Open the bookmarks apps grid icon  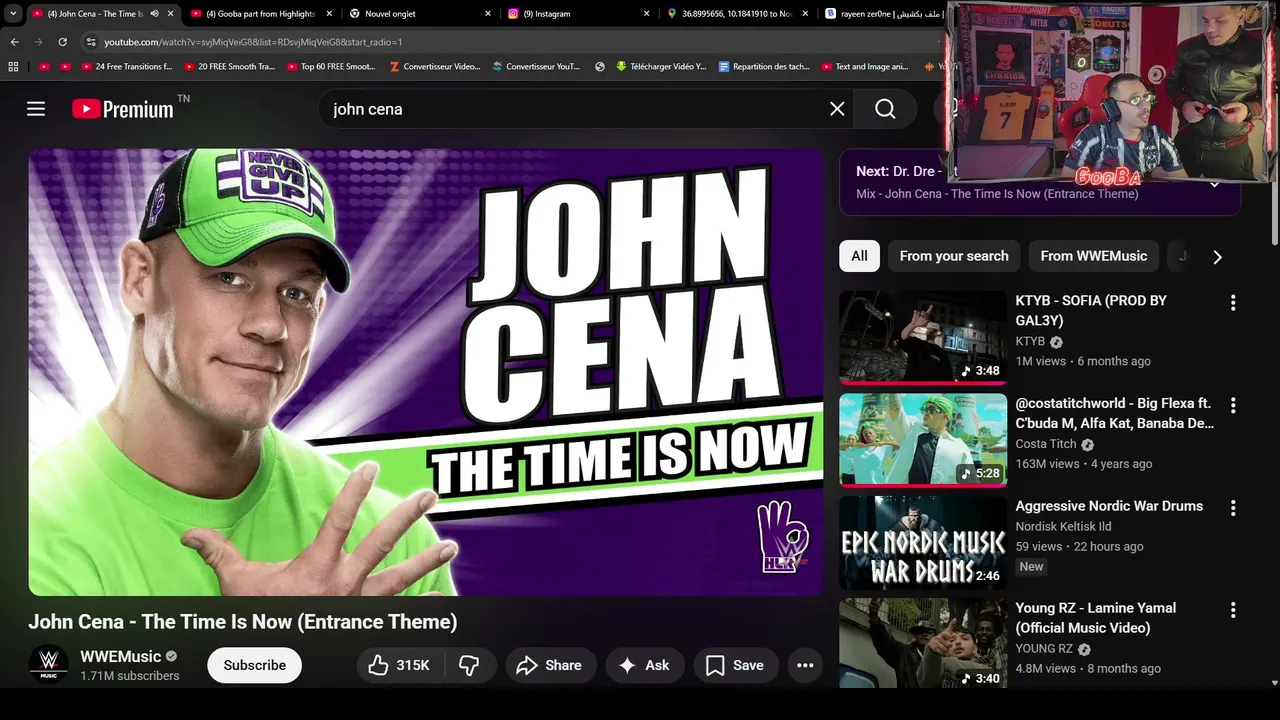point(13,67)
